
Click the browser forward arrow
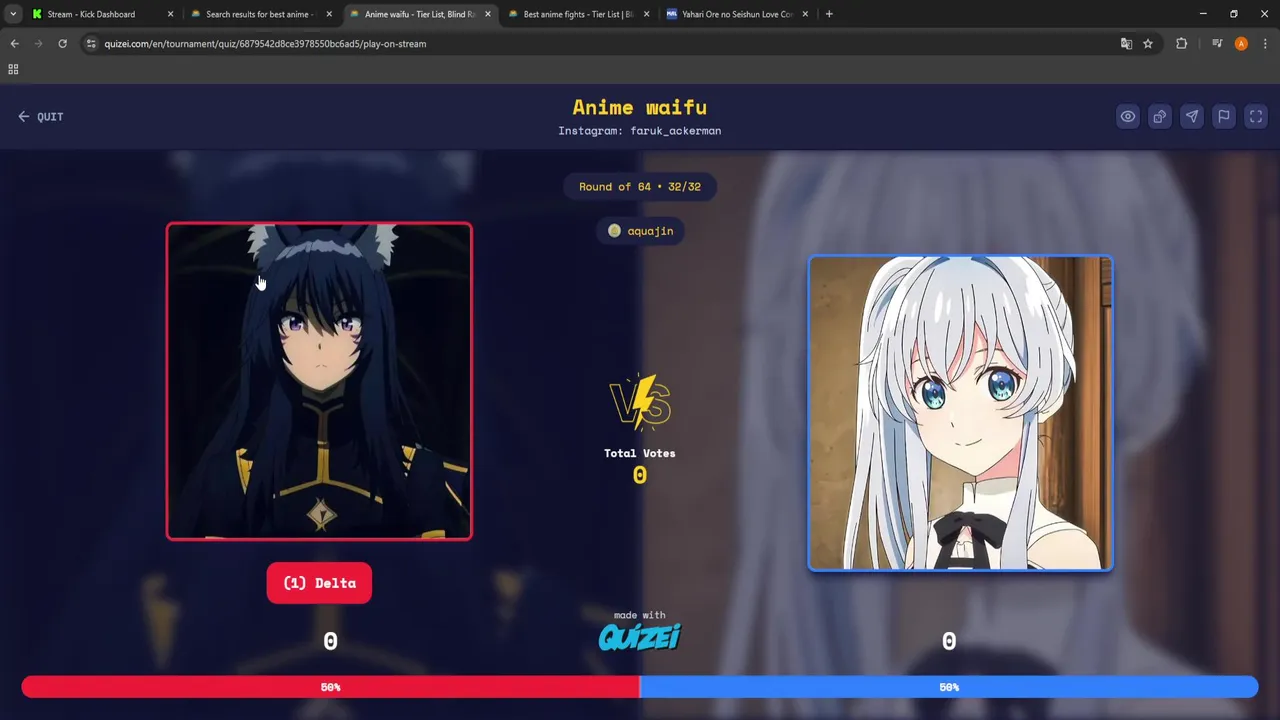(38, 44)
